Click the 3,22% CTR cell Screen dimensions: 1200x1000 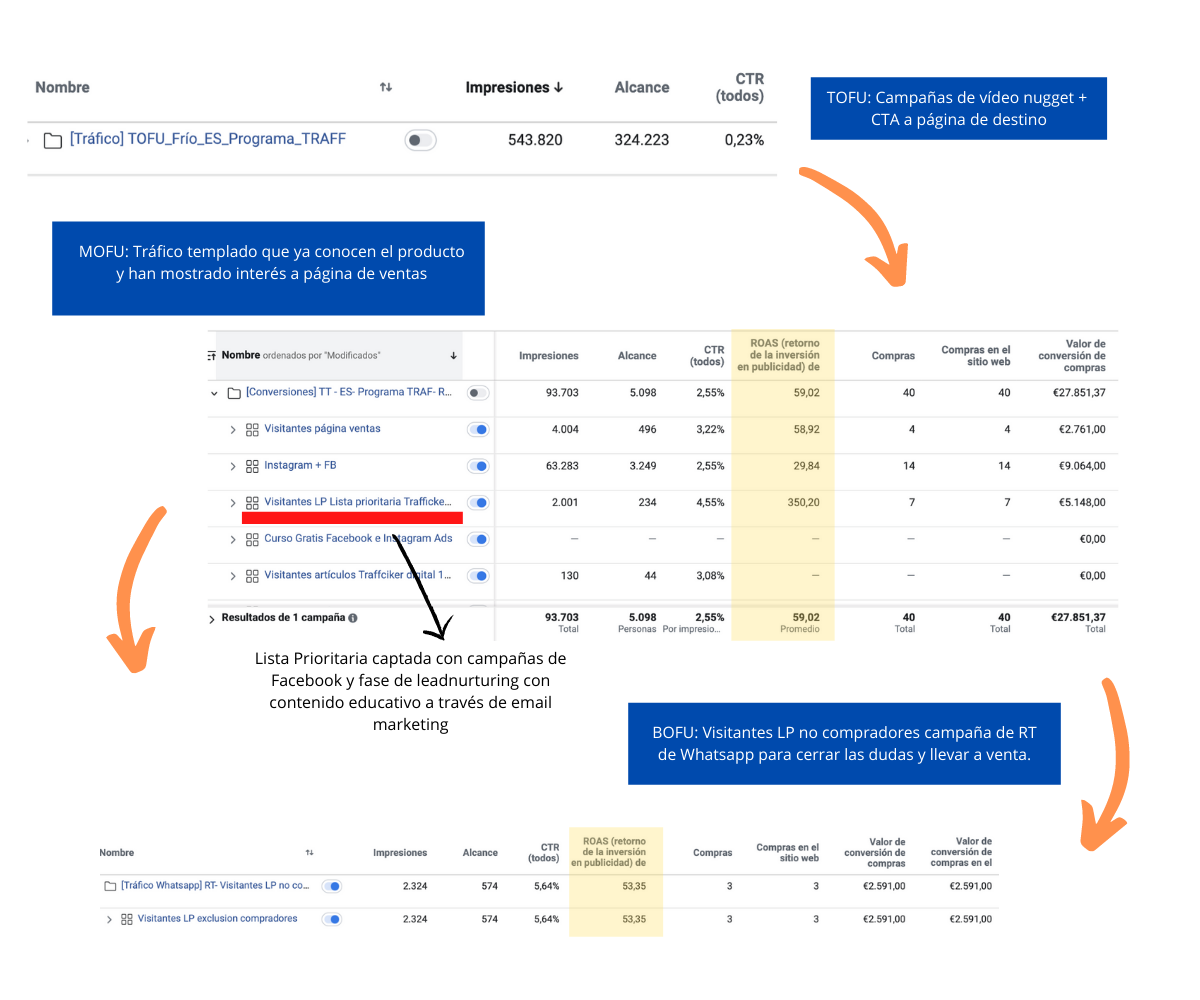710,430
